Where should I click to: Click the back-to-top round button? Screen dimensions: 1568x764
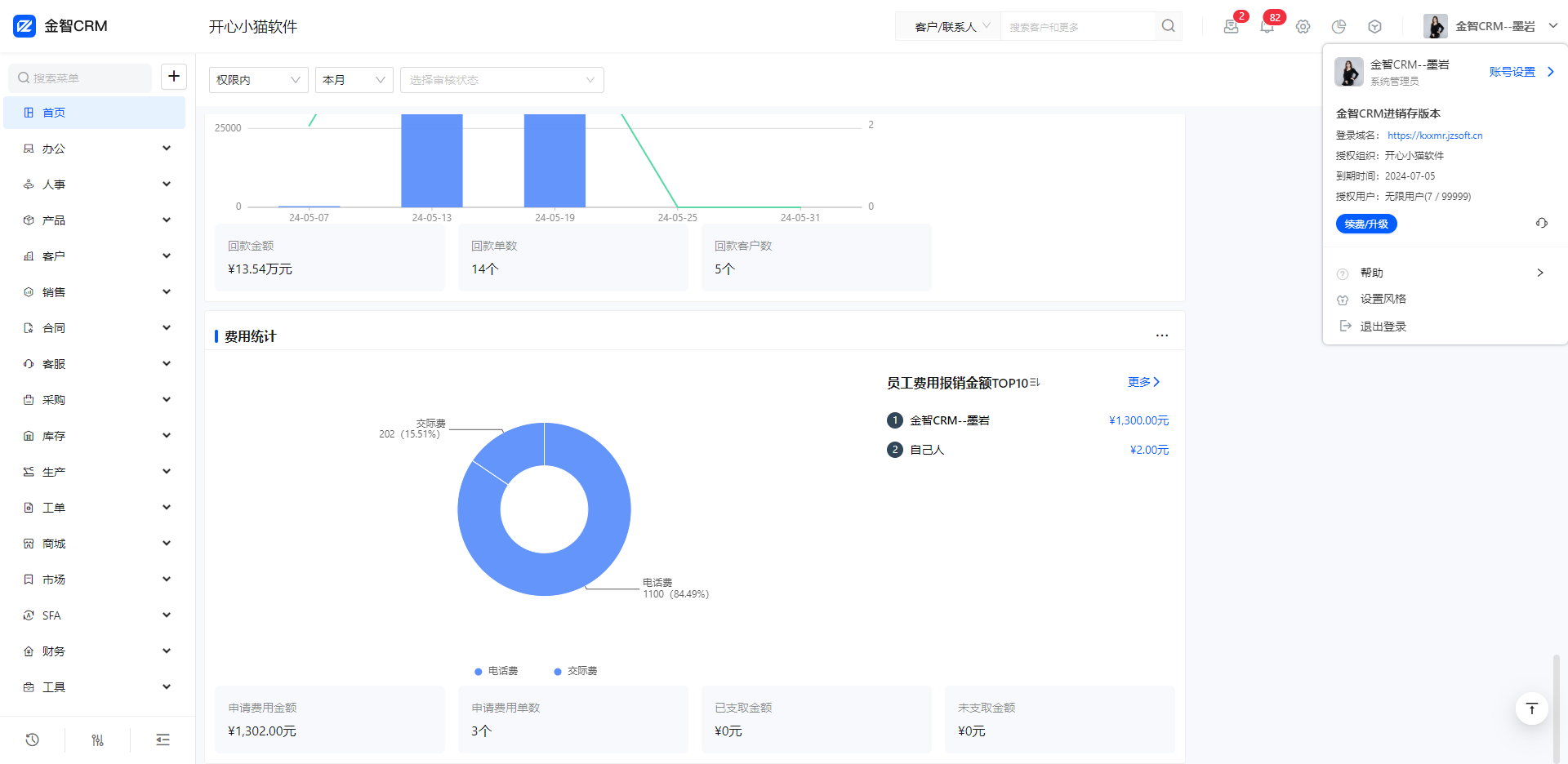pyautogui.click(x=1531, y=708)
